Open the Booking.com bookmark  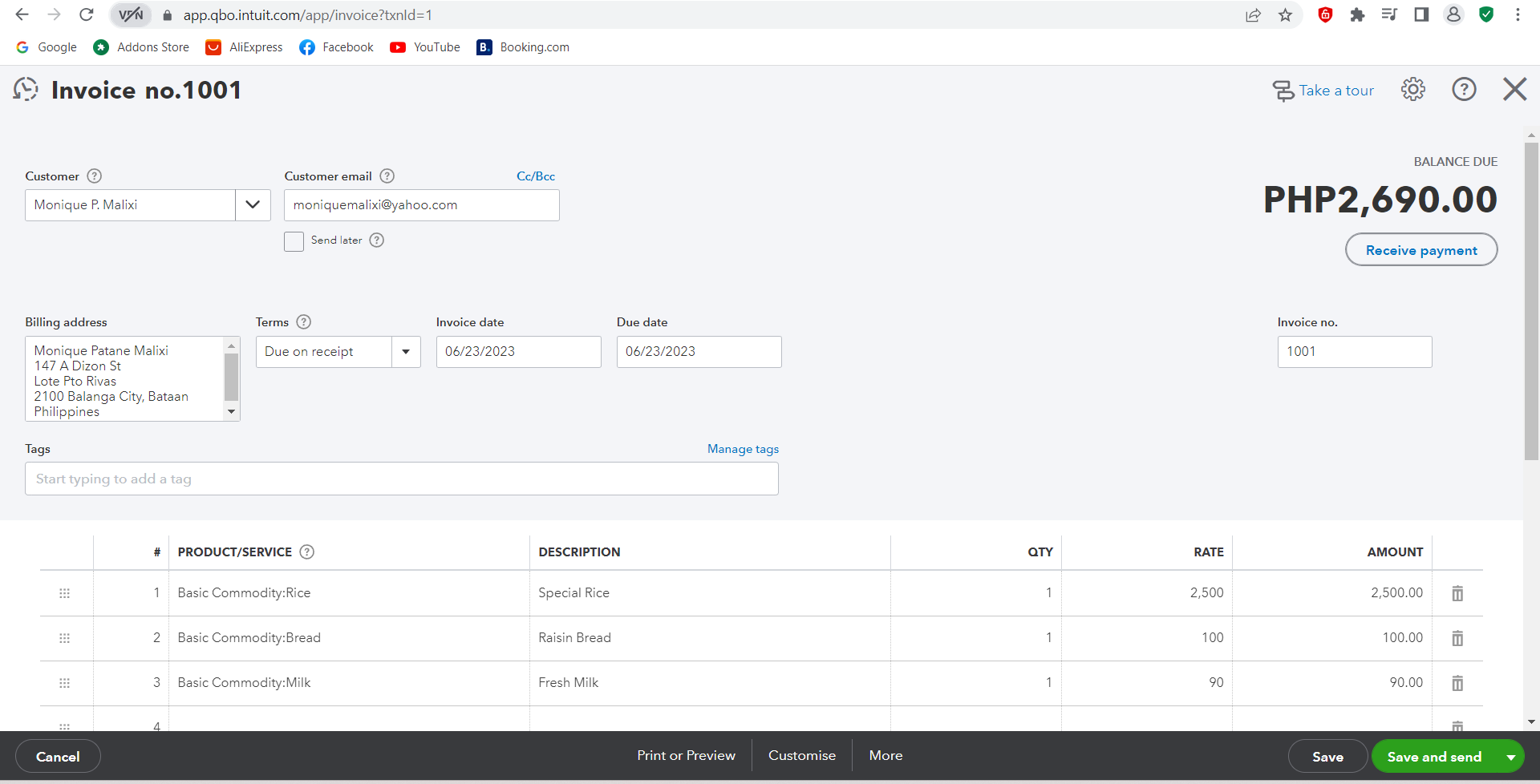click(523, 47)
